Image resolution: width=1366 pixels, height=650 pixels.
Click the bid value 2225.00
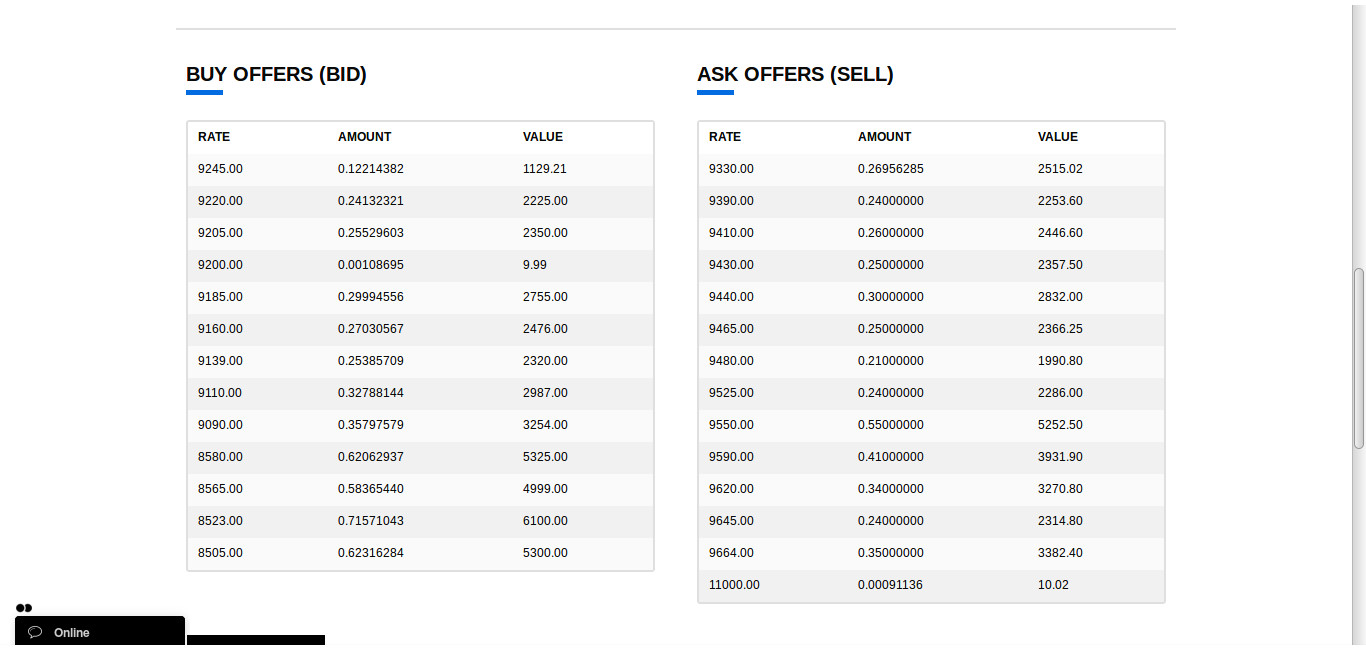point(545,201)
